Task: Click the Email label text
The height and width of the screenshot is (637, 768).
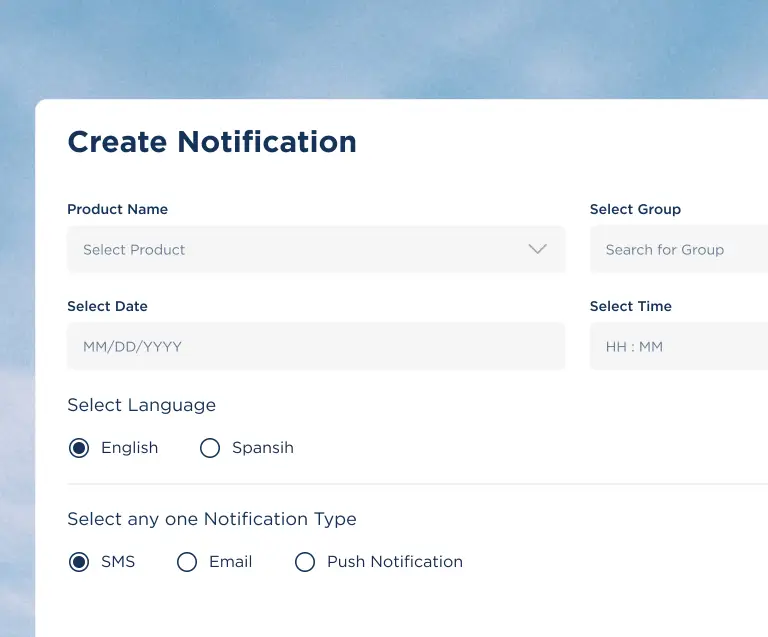Action: [x=230, y=562]
